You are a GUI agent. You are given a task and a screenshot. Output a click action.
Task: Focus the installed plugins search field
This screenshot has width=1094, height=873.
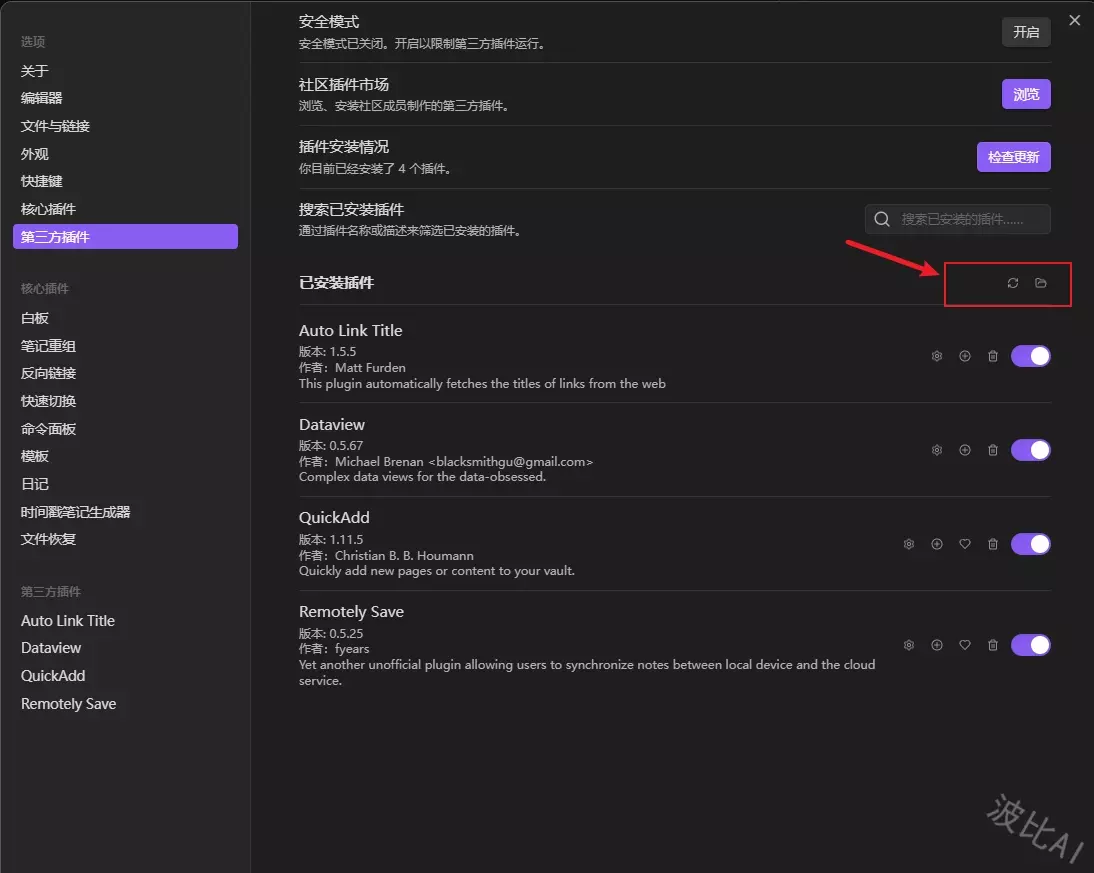pyautogui.click(x=957, y=219)
